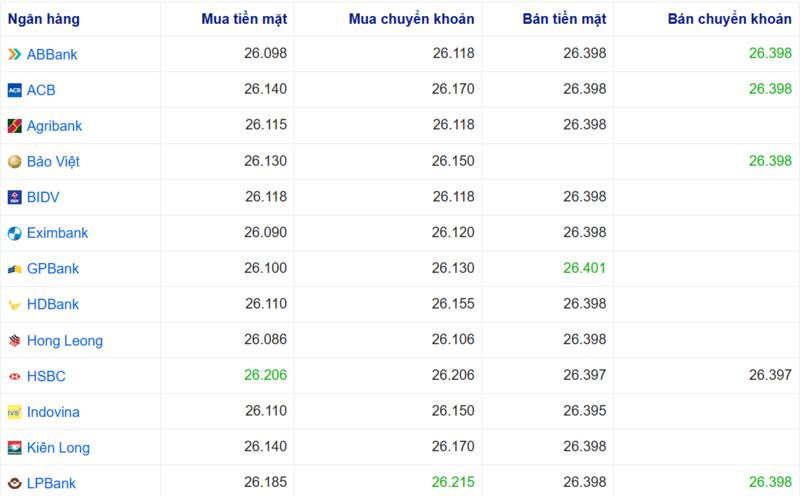Open the Kiên Long bank link
Viewport: 800px width, 496px height.
click(x=56, y=448)
